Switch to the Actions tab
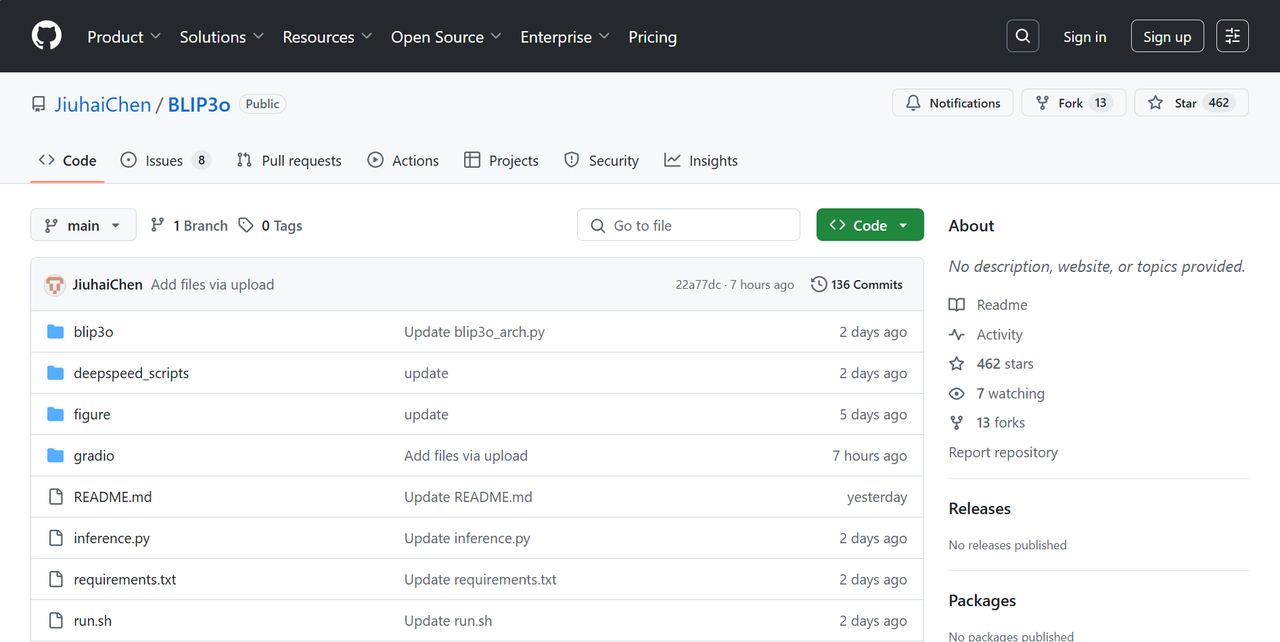The image size is (1280, 642). point(403,161)
